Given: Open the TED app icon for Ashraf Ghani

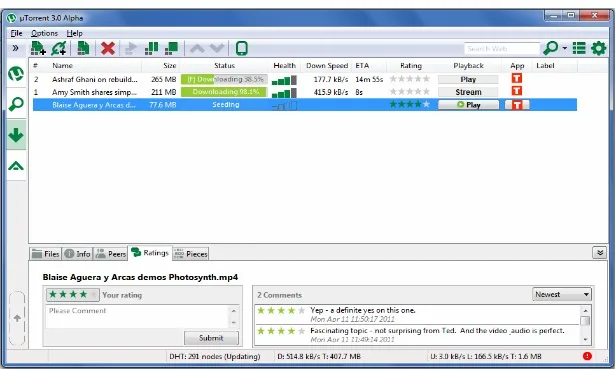Looking at the screenshot, I should 517,79.
